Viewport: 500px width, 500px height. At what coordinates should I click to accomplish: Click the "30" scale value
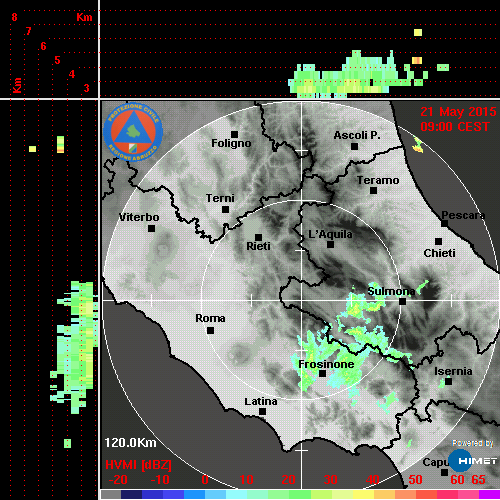(x=330, y=480)
